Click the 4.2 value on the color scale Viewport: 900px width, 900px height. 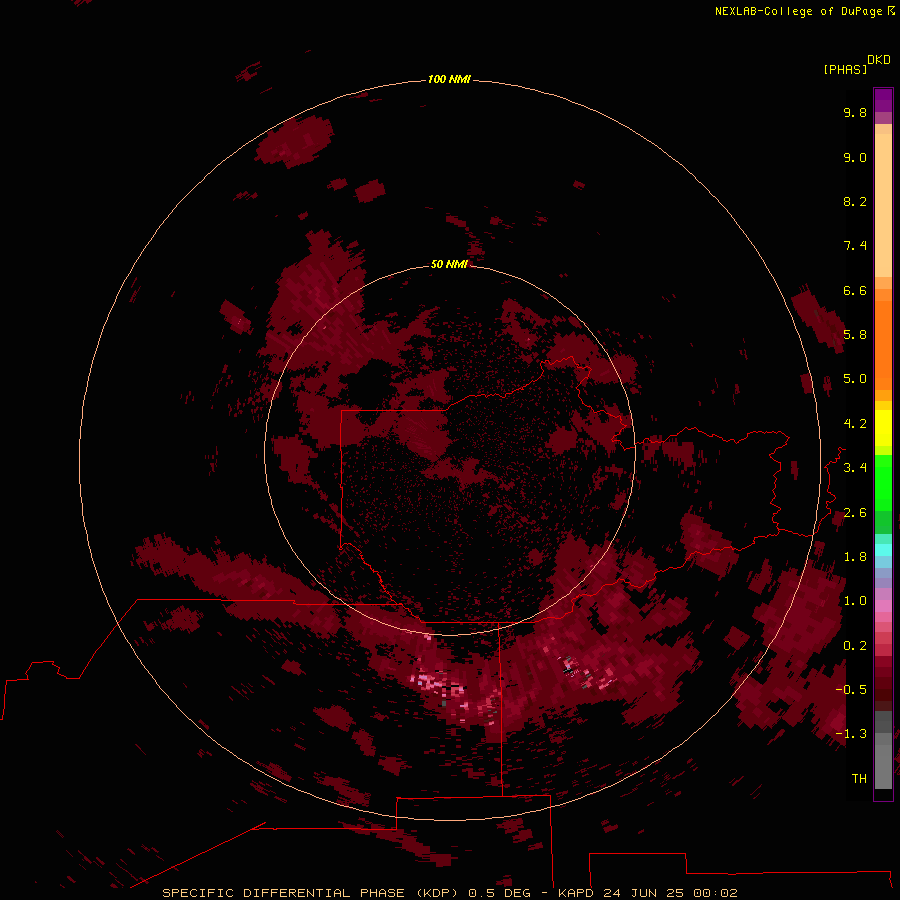pos(855,424)
